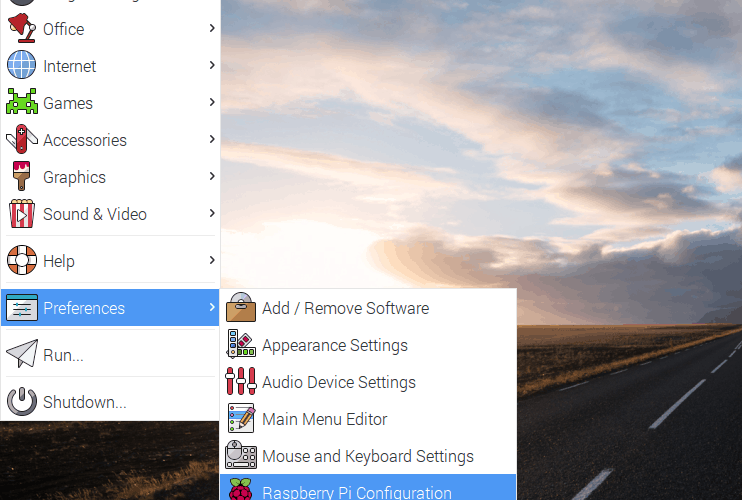The width and height of the screenshot is (742, 500).
Task: Click the Graphics paintbrush icon
Action: (x=21, y=177)
